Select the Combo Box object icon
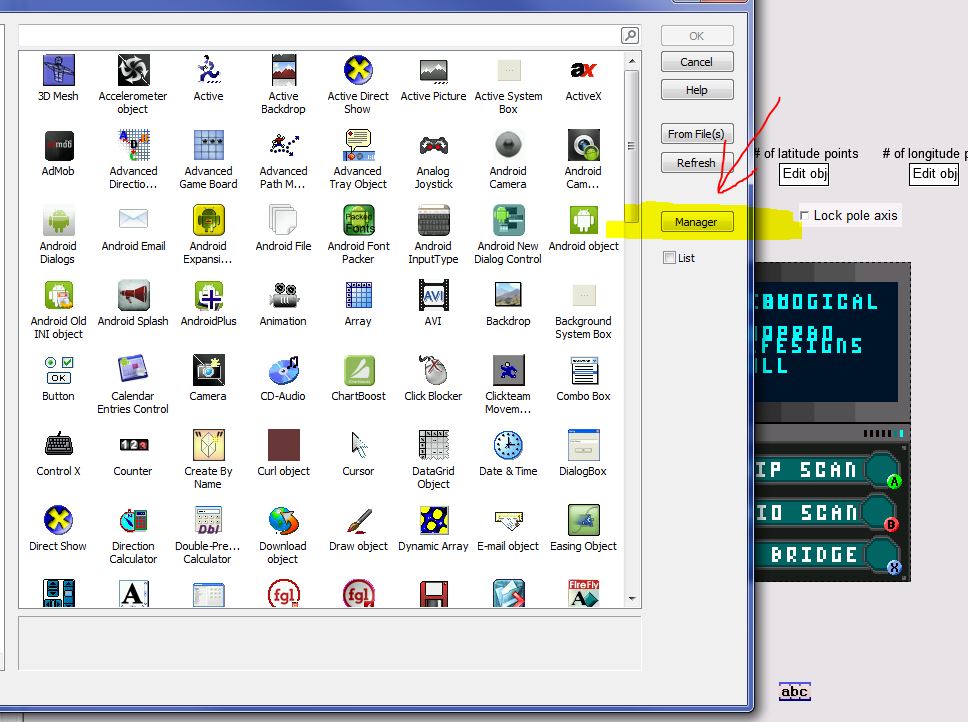Screen dimensions: 968x722 point(583,370)
